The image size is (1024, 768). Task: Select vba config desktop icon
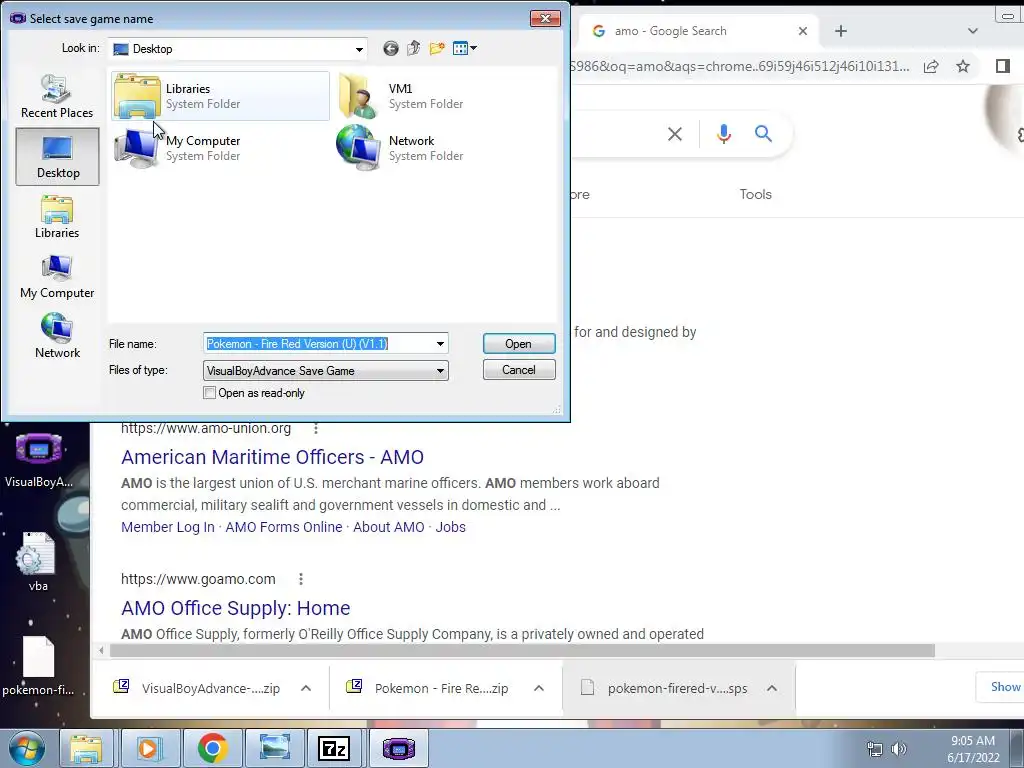39,562
